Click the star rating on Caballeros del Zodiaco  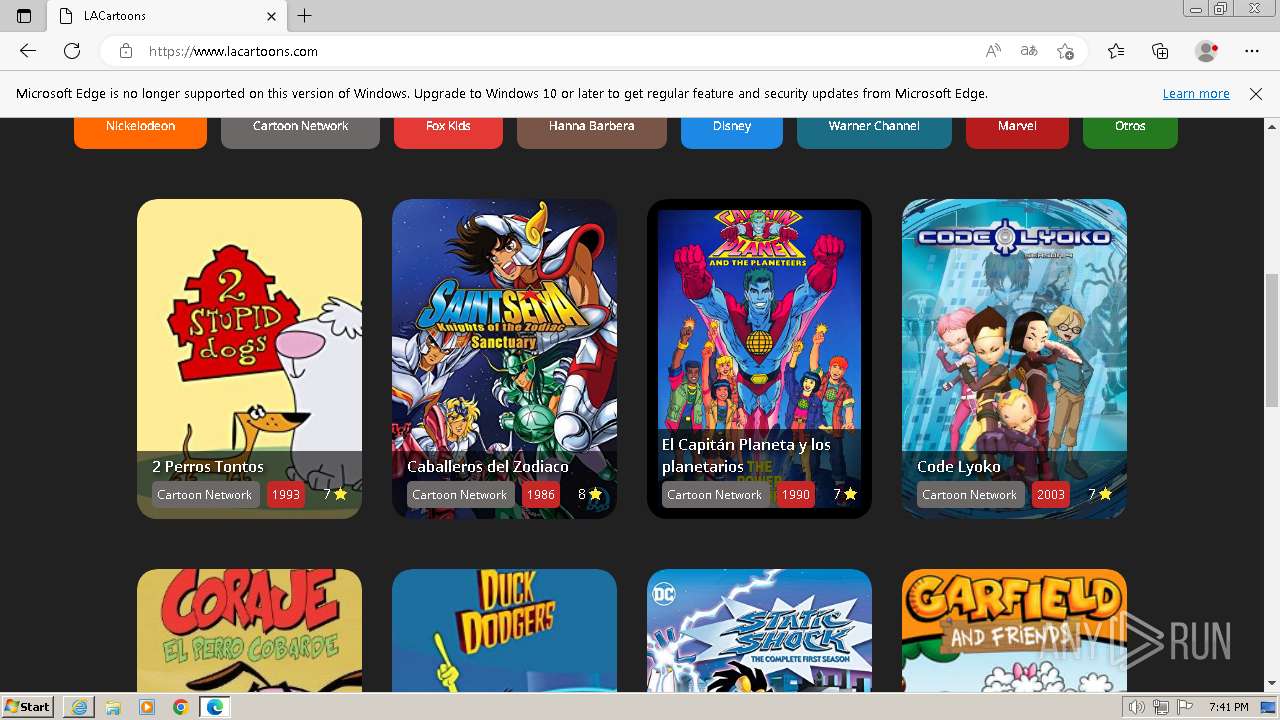(590, 494)
